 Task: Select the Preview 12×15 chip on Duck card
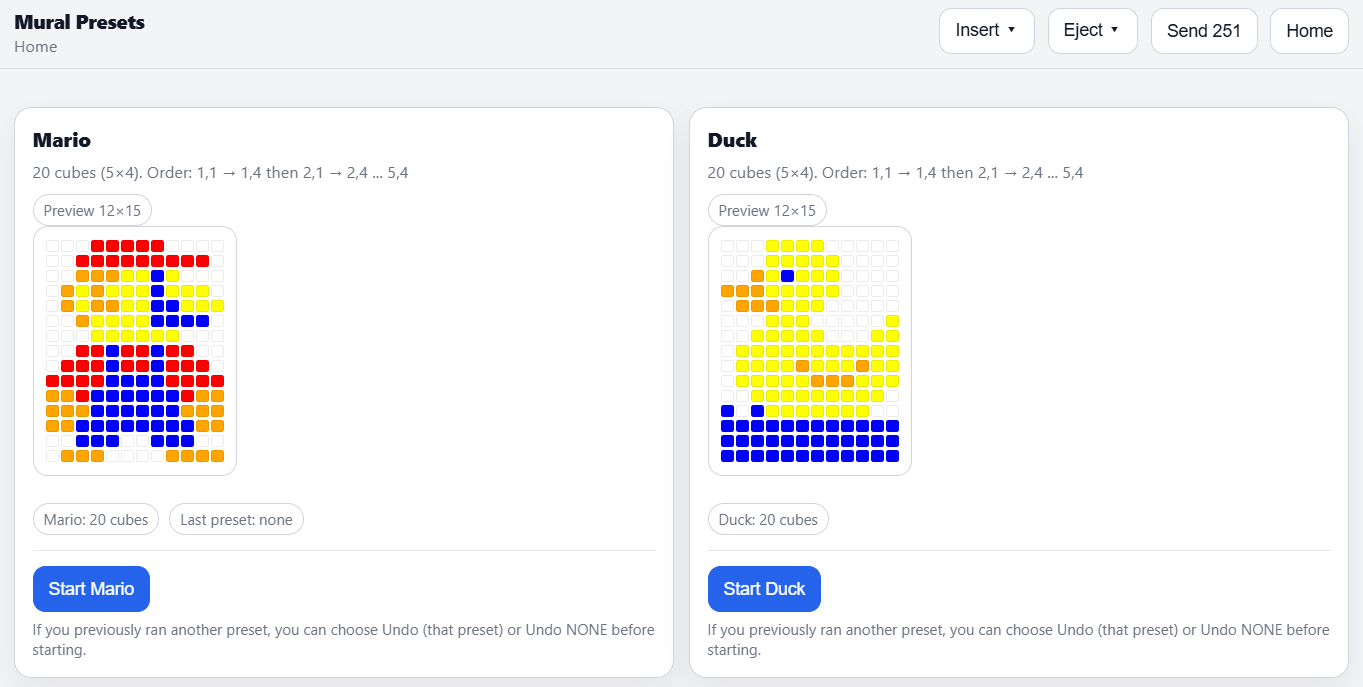coord(766,210)
